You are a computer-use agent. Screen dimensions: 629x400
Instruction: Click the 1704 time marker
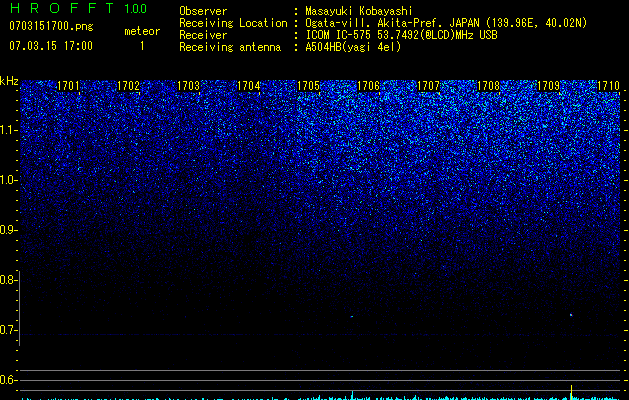point(249,85)
